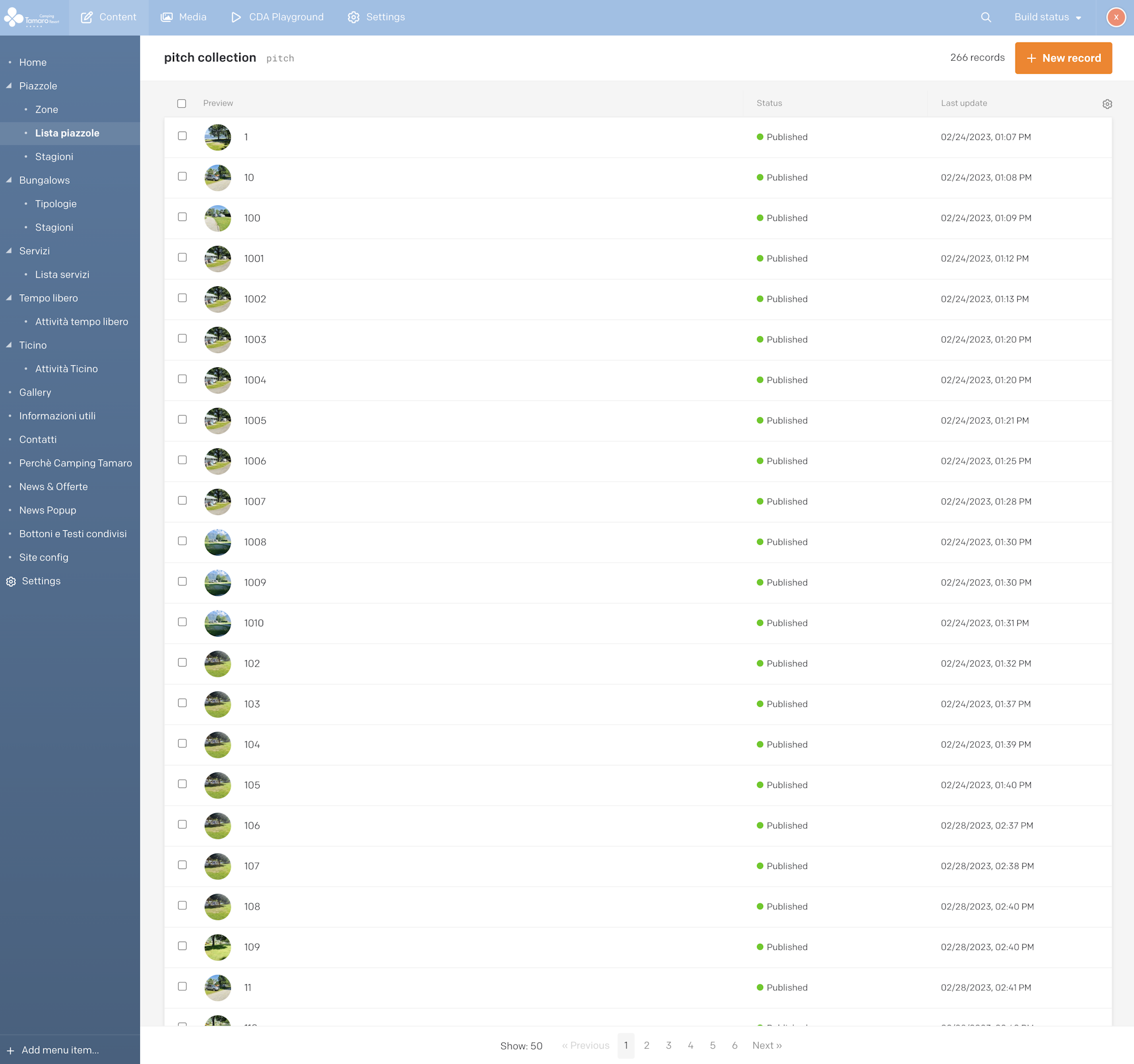This screenshot has width=1134, height=1064.
Task: Click the user avatar icon
Action: coord(1116,17)
